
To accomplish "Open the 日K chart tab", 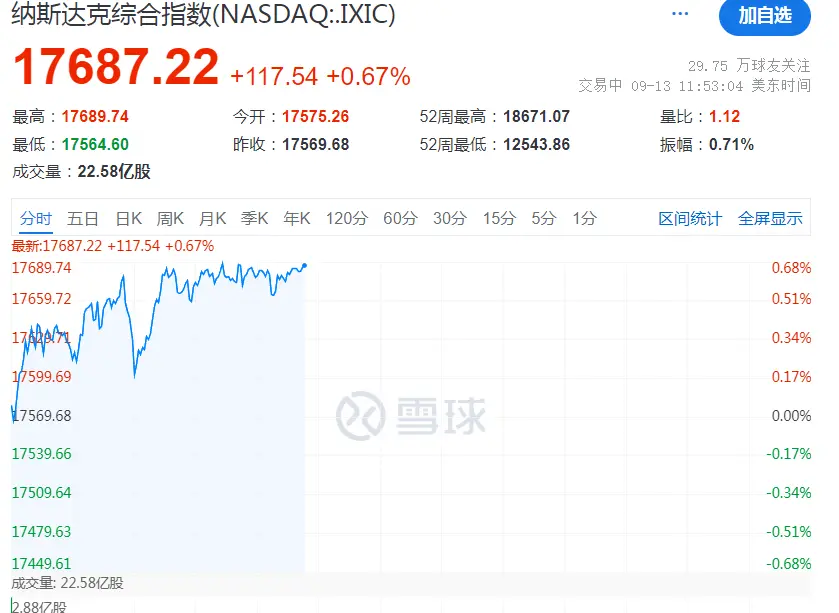I will (129, 218).
